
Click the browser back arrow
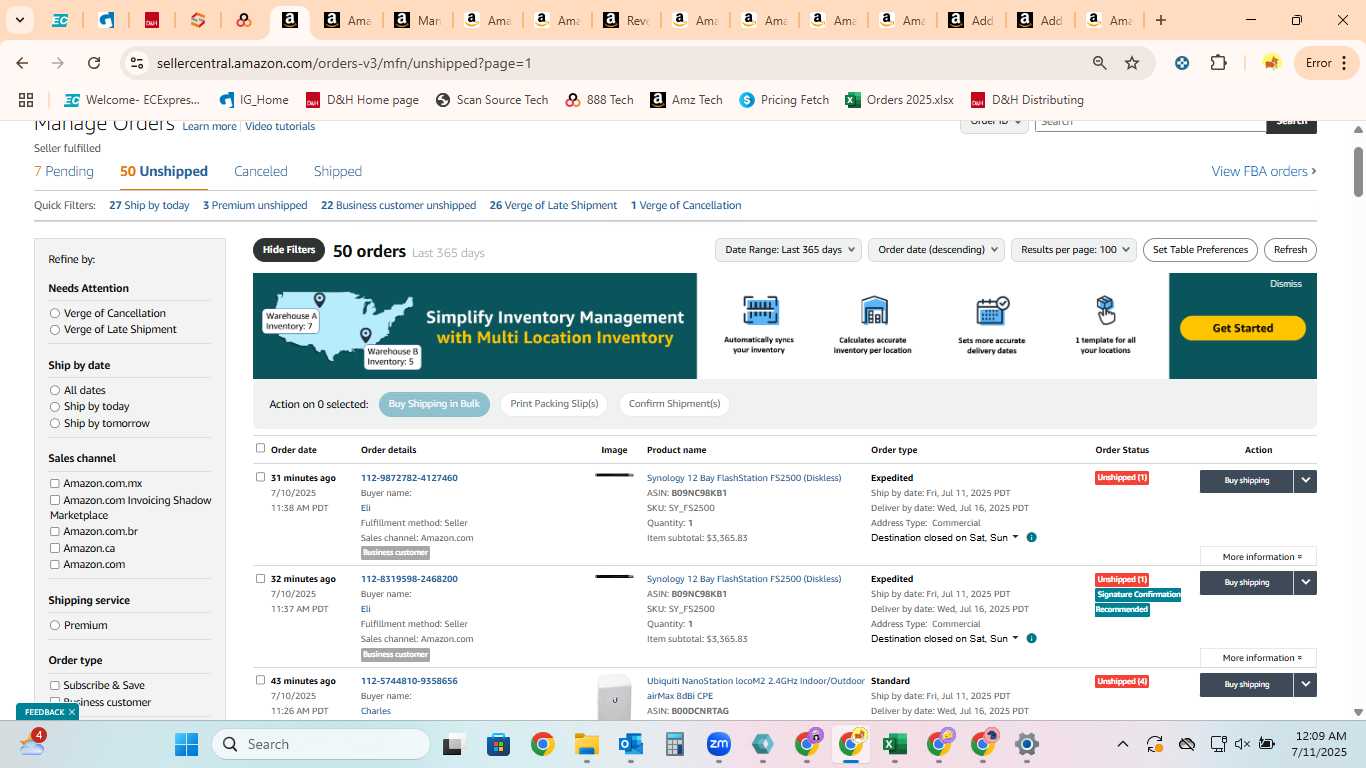(22, 63)
